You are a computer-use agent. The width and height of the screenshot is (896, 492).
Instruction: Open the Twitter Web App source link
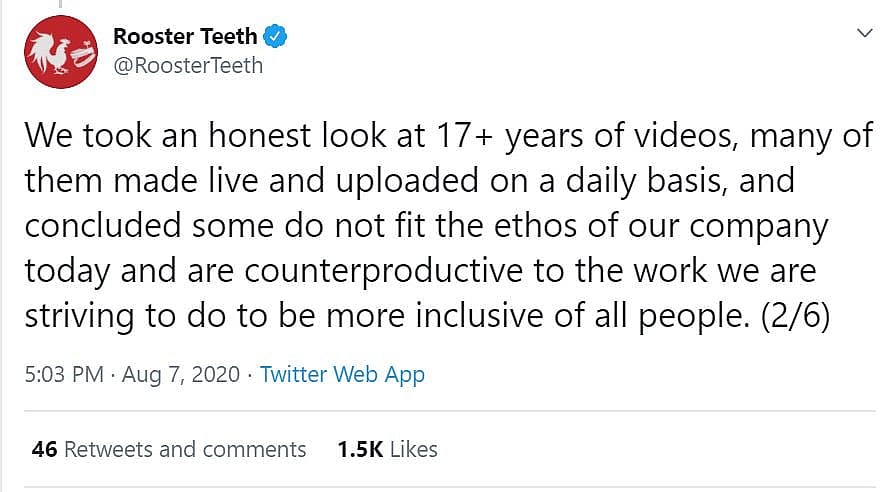click(342, 375)
